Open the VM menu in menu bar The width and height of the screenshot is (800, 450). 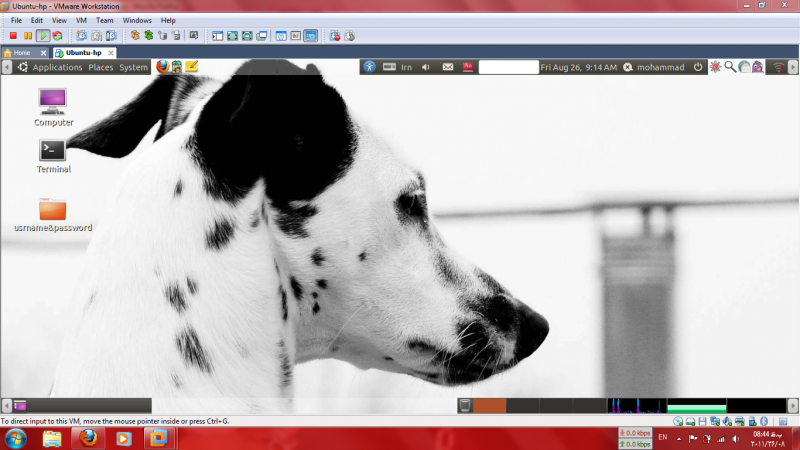(x=83, y=20)
